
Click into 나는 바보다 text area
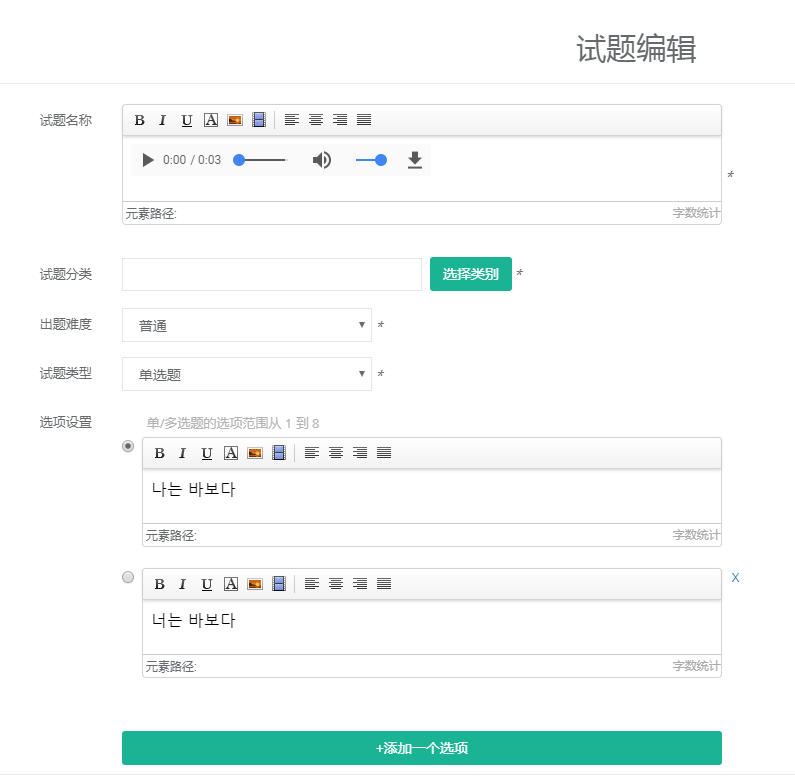pos(432,496)
